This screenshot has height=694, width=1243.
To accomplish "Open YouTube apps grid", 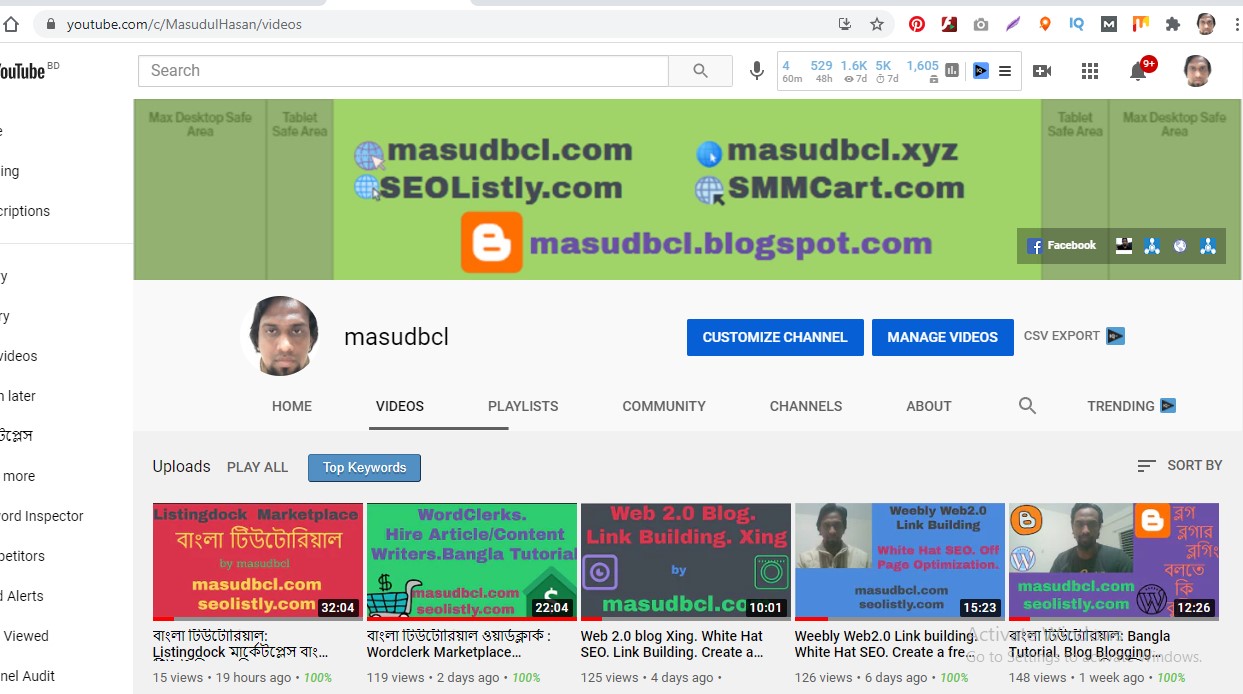I will (1090, 71).
